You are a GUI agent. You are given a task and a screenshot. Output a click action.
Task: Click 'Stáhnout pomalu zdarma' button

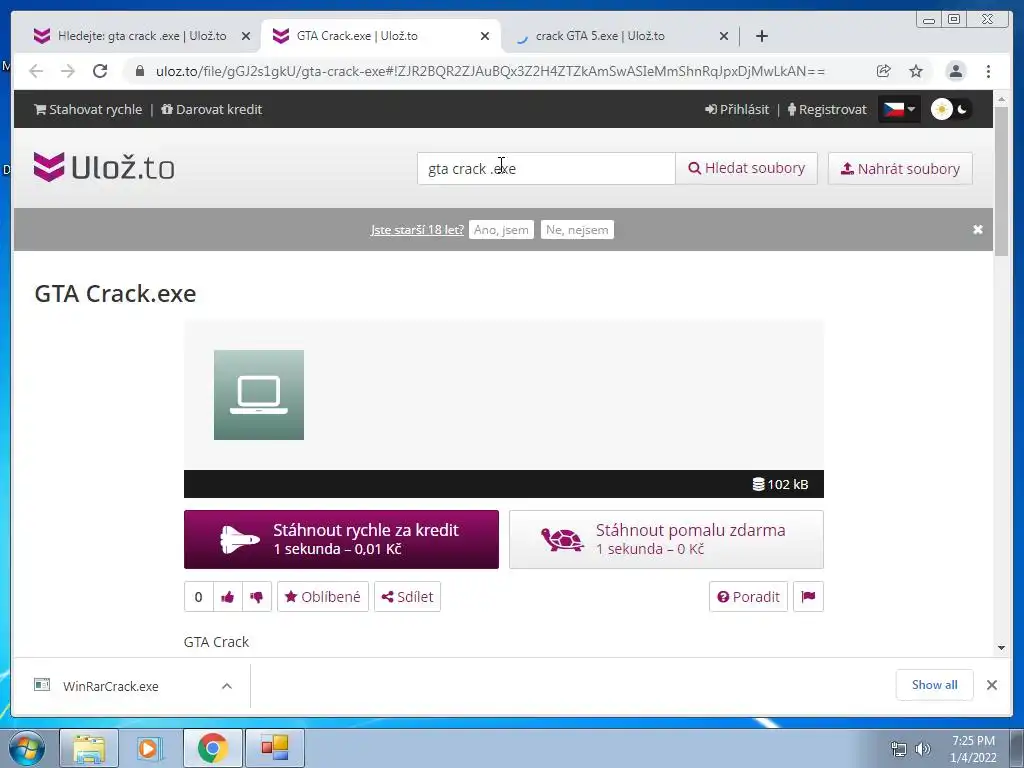666,539
